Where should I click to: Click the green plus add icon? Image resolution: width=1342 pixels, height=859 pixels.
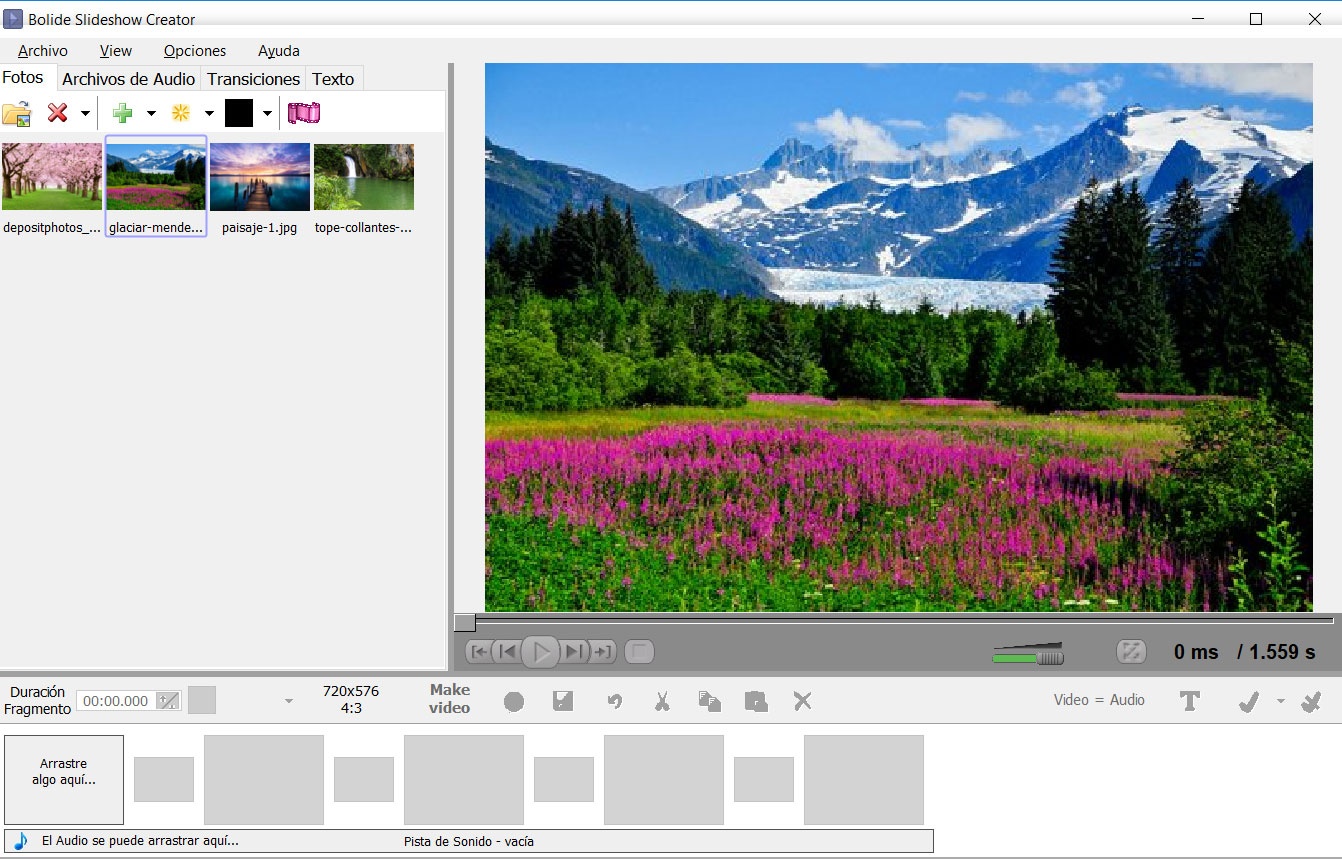click(x=122, y=113)
